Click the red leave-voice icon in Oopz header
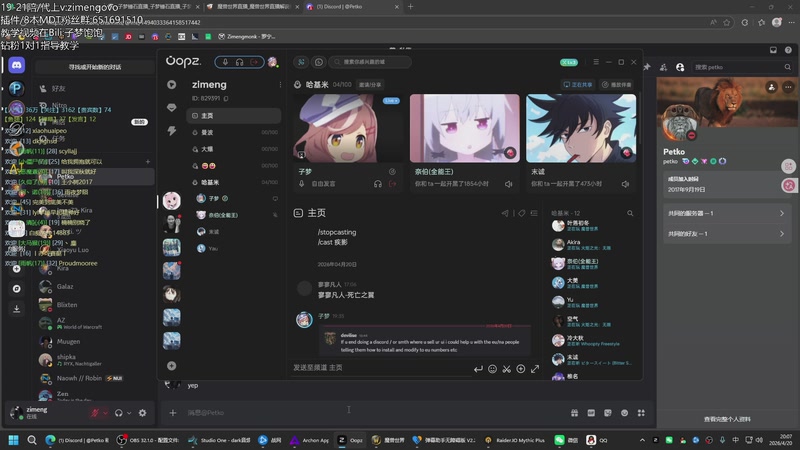800x450 pixels. (254, 62)
